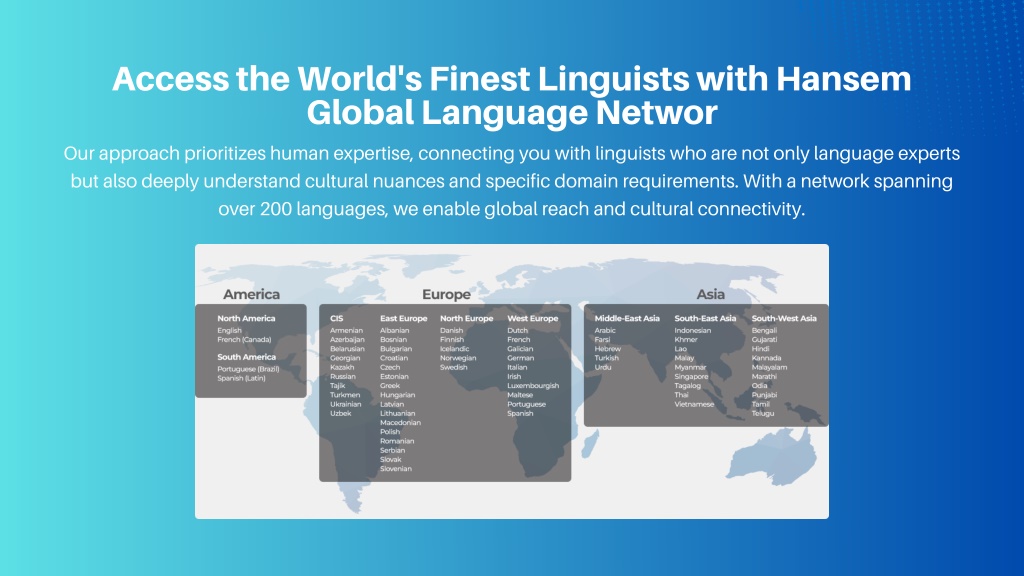Pick 'Khmer' under South-East Asia
Viewport: 1024px width, 576px height.
[x=686, y=340]
